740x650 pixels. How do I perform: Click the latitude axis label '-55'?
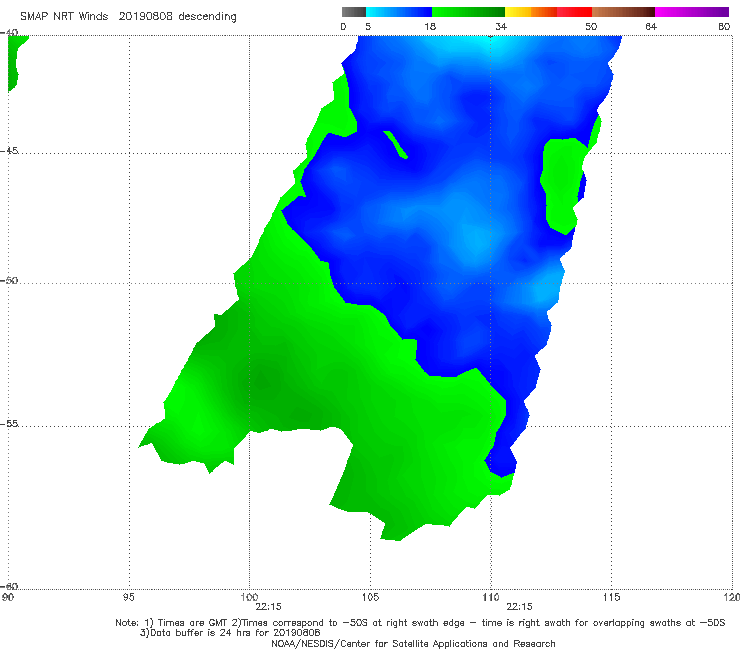point(9,424)
